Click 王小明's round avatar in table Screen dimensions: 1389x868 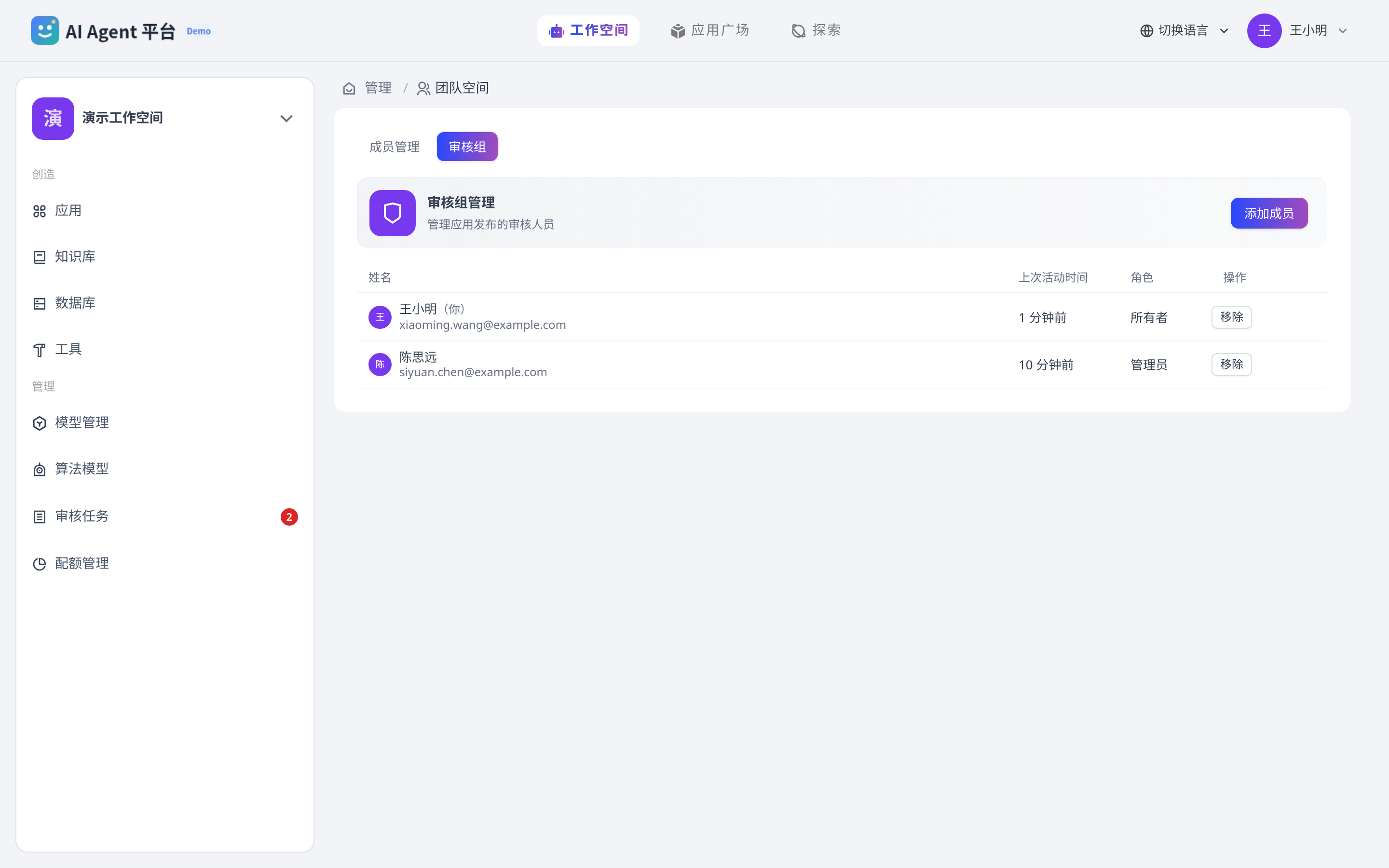coord(380,317)
